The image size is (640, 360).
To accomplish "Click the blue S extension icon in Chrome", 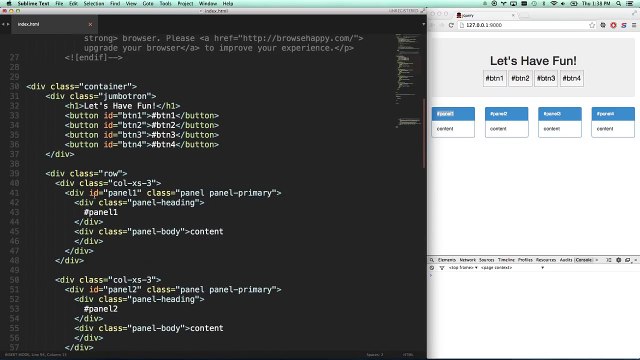I will coord(624,25).
